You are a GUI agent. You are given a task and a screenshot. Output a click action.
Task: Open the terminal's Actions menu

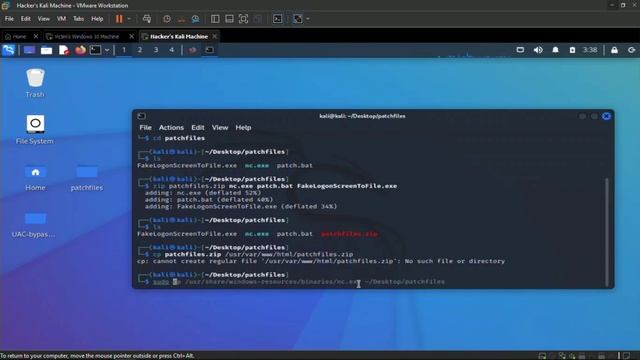click(x=171, y=127)
